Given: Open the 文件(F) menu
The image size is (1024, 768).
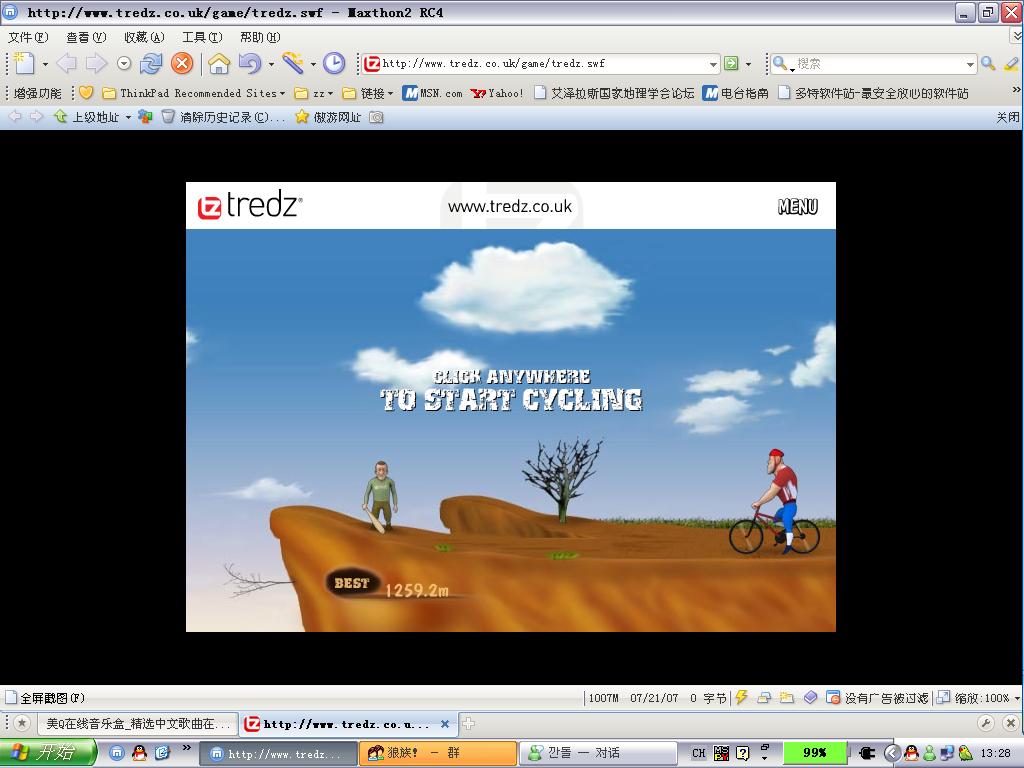Looking at the screenshot, I should coord(28,37).
